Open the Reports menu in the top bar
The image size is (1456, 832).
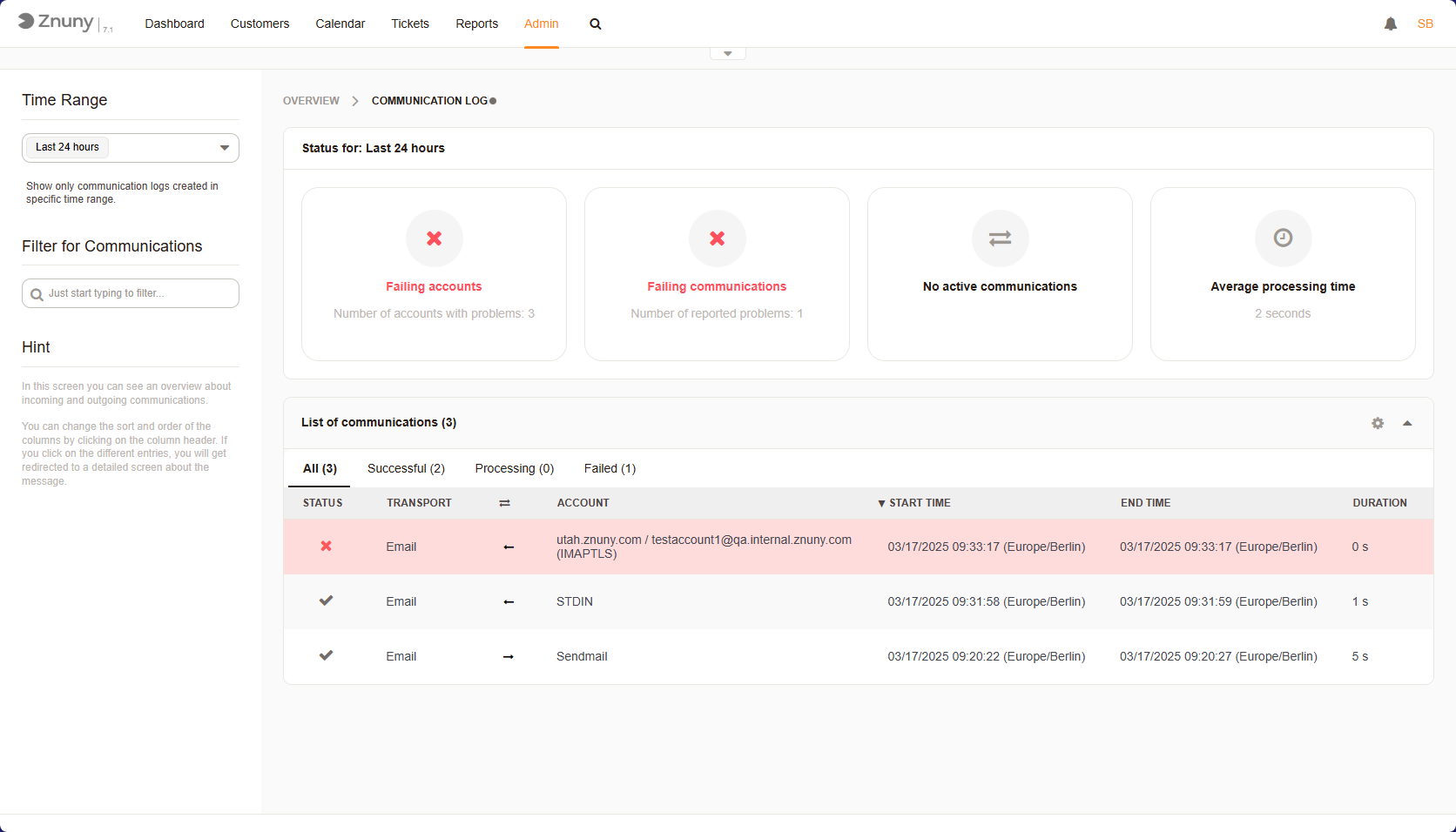(476, 23)
